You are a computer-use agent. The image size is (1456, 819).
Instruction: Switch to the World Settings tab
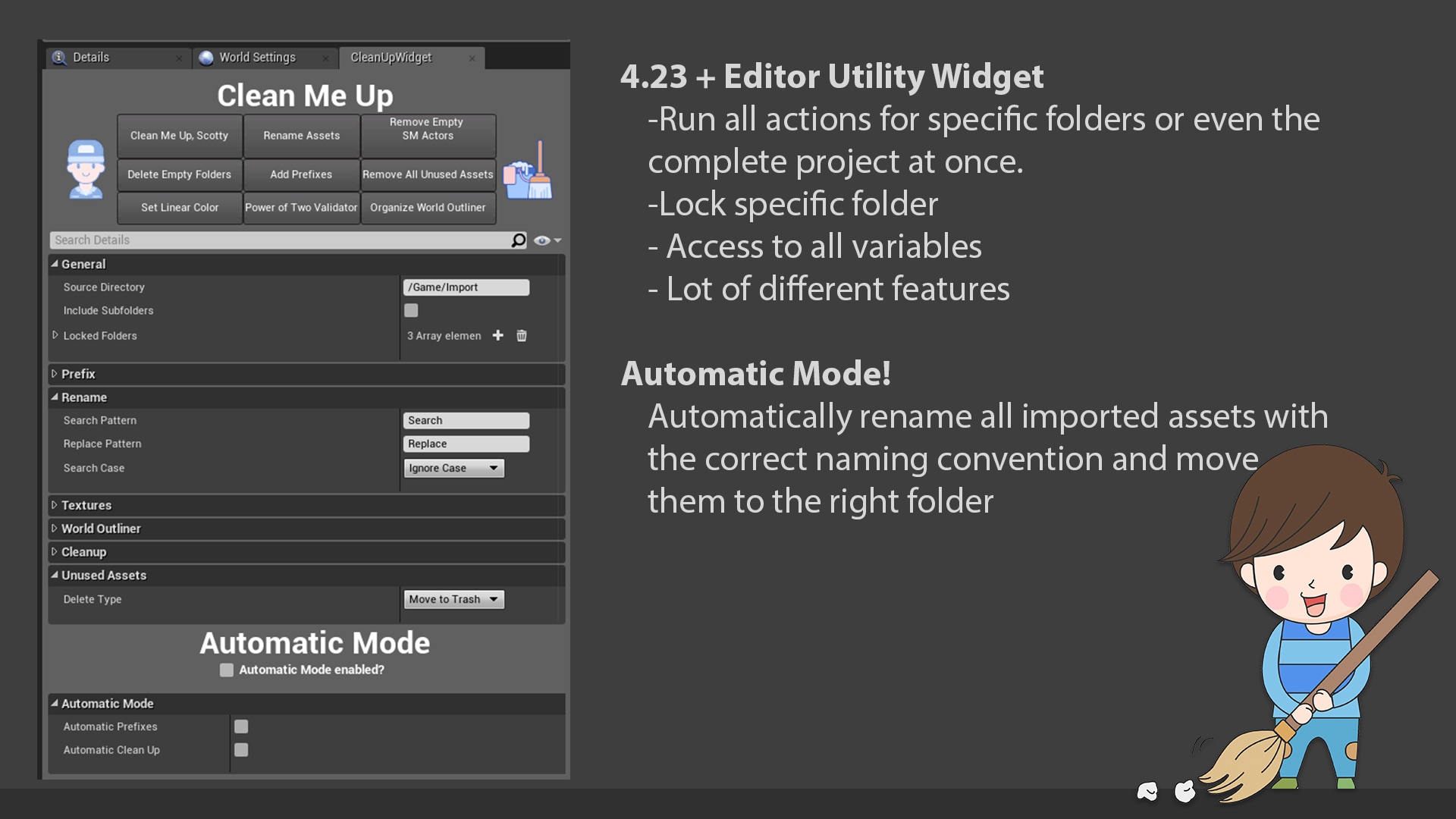257,58
